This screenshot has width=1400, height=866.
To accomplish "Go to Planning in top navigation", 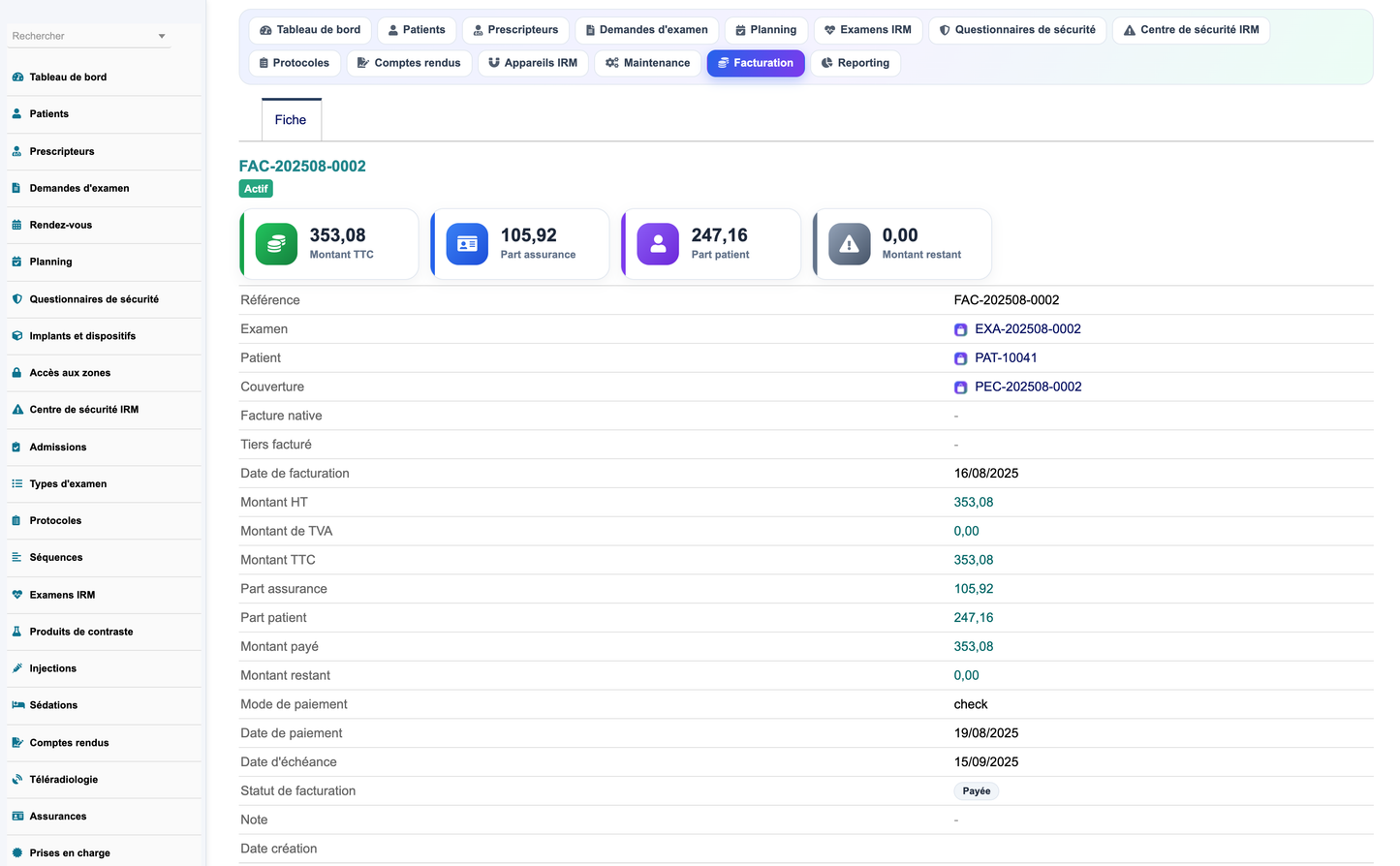I will [766, 30].
